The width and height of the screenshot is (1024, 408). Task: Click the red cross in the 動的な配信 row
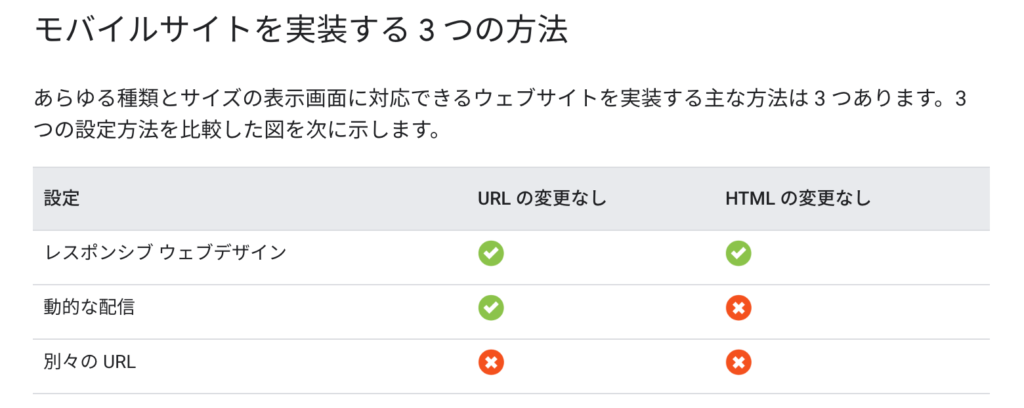click(x=738, y=308)
